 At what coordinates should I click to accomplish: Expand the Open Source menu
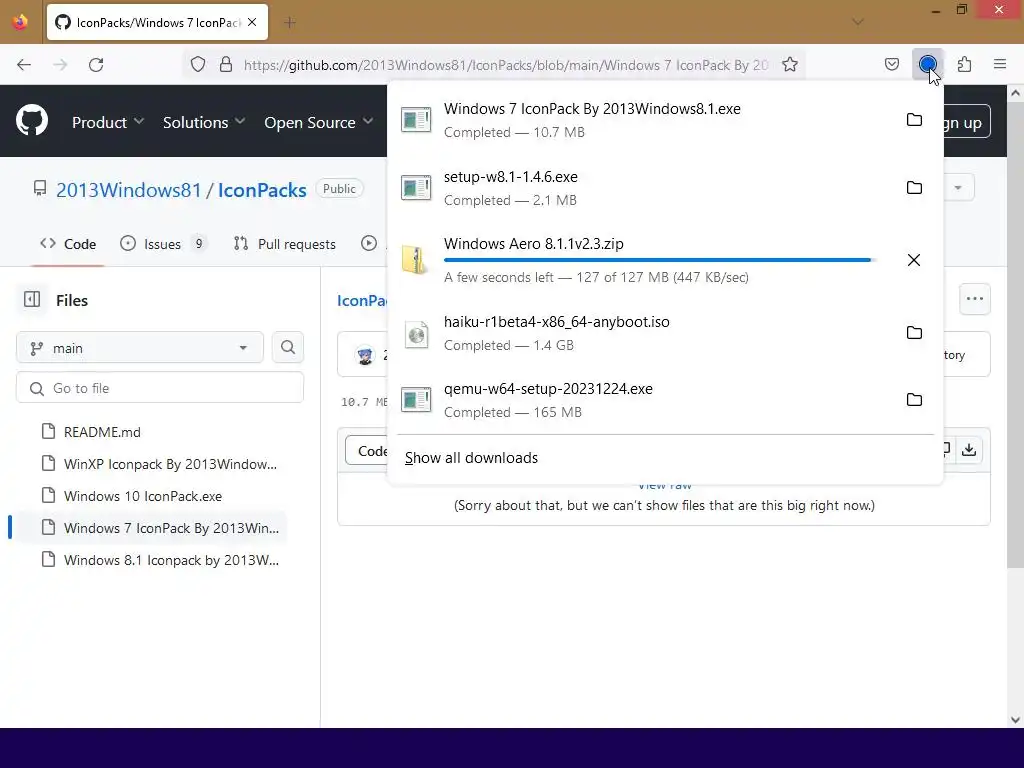pyautogui.click(x=319, y=122)
